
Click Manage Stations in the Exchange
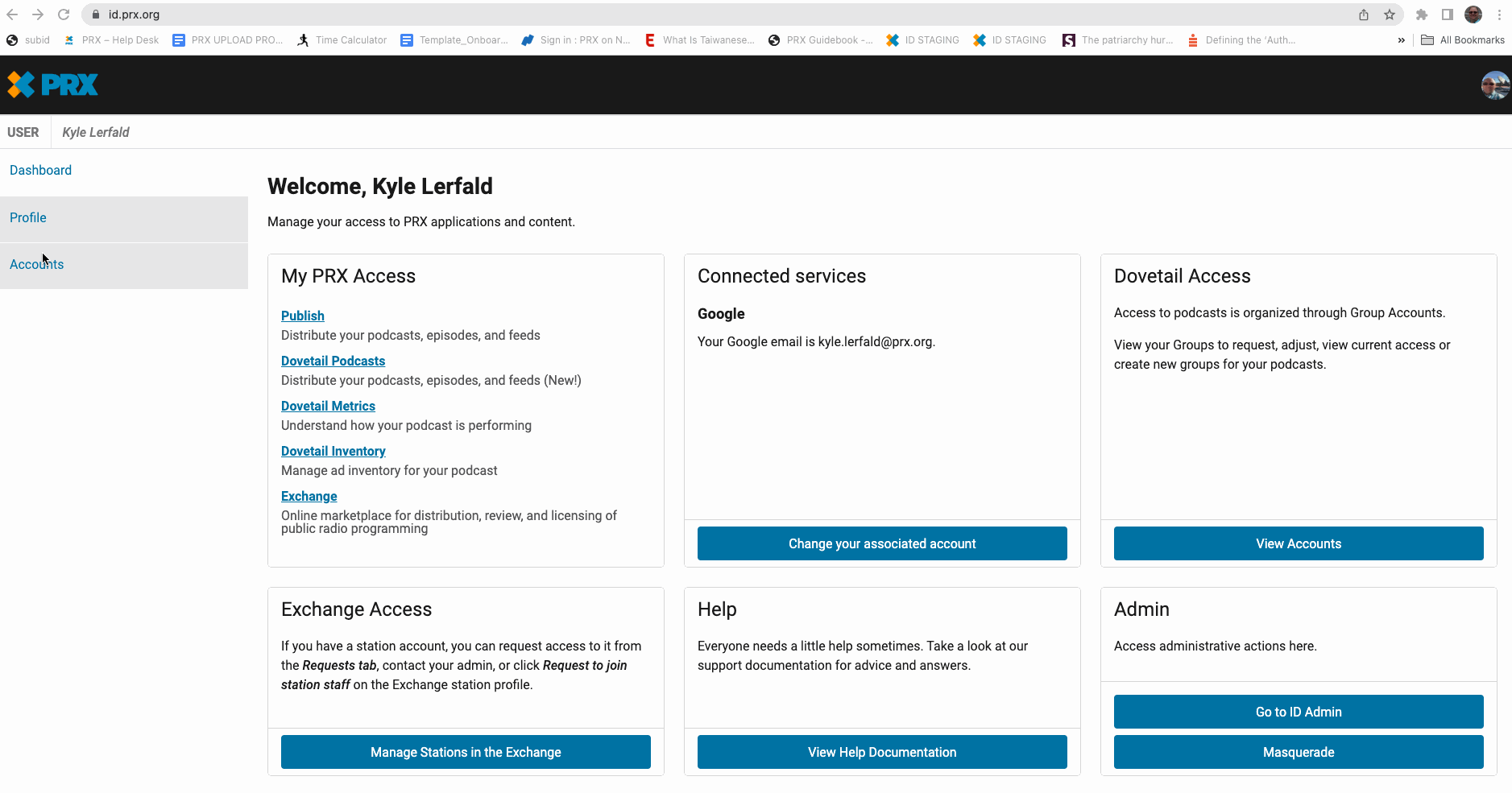click(466, 752)
